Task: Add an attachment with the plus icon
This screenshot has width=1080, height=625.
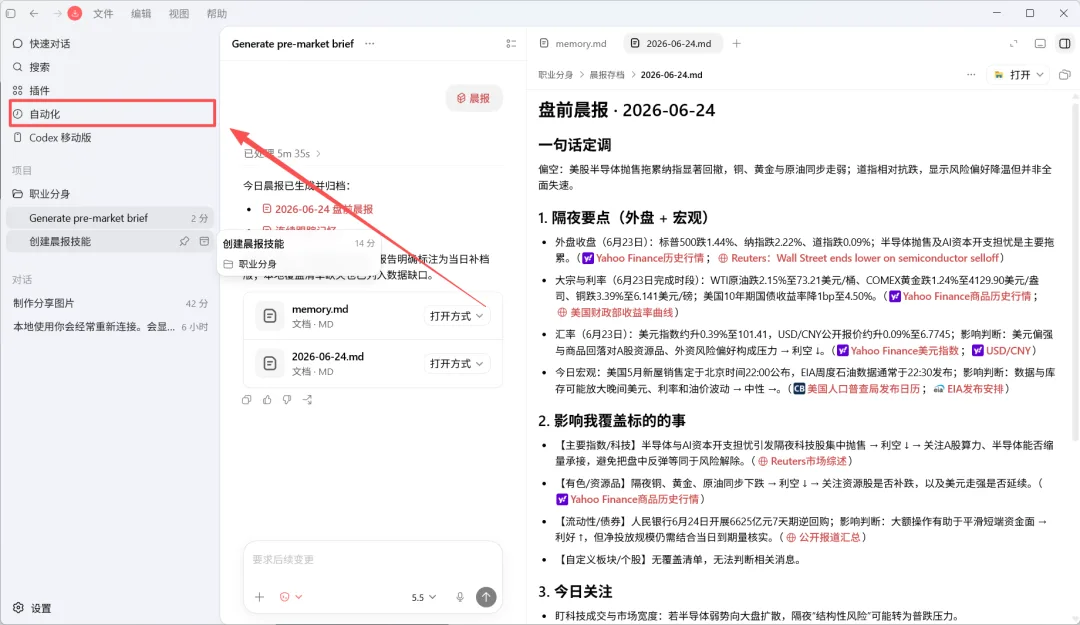Action: (259, 597)
